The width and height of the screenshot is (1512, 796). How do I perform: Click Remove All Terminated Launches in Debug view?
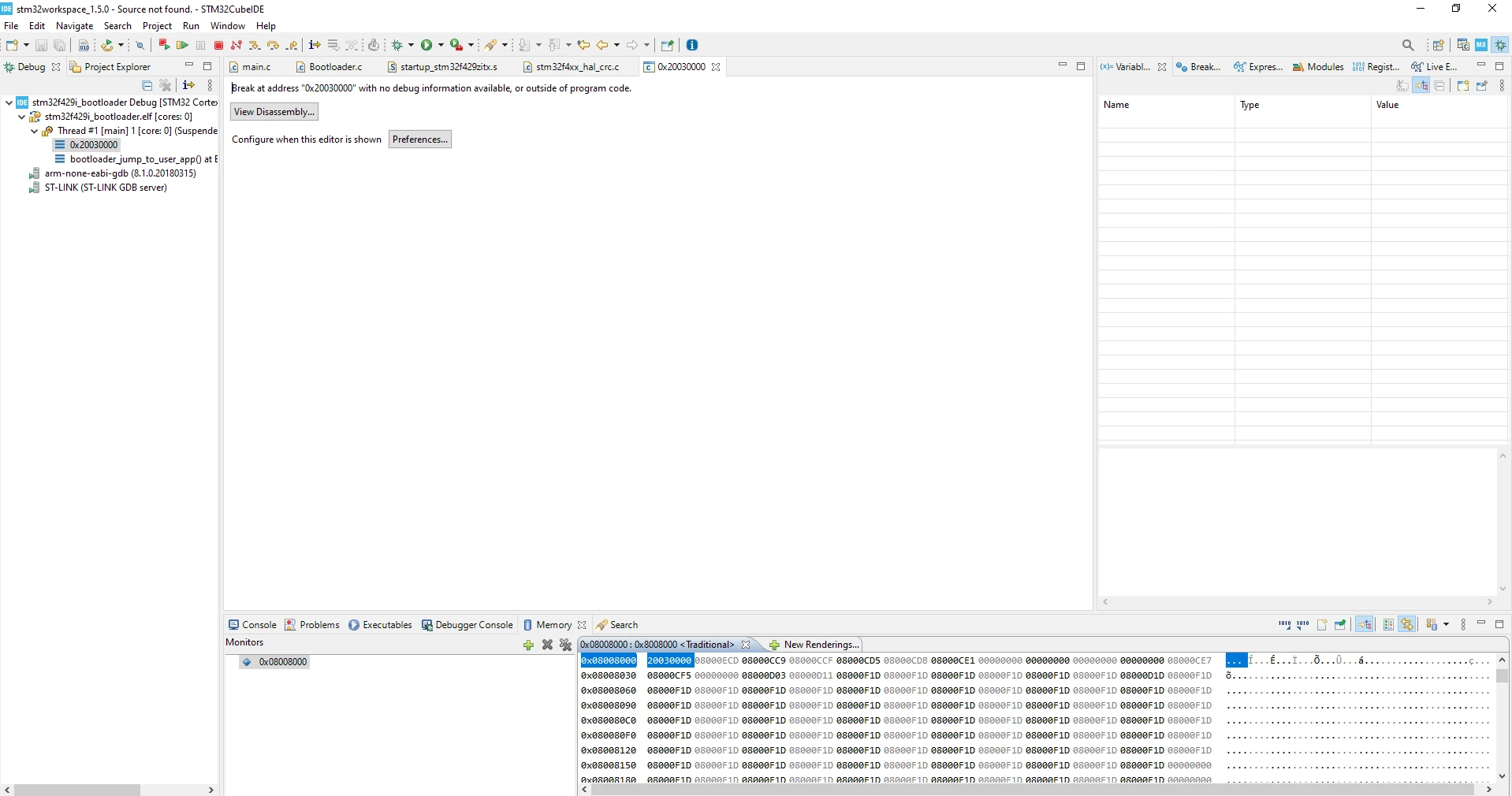pyautogui.click(x=166, y=85)
